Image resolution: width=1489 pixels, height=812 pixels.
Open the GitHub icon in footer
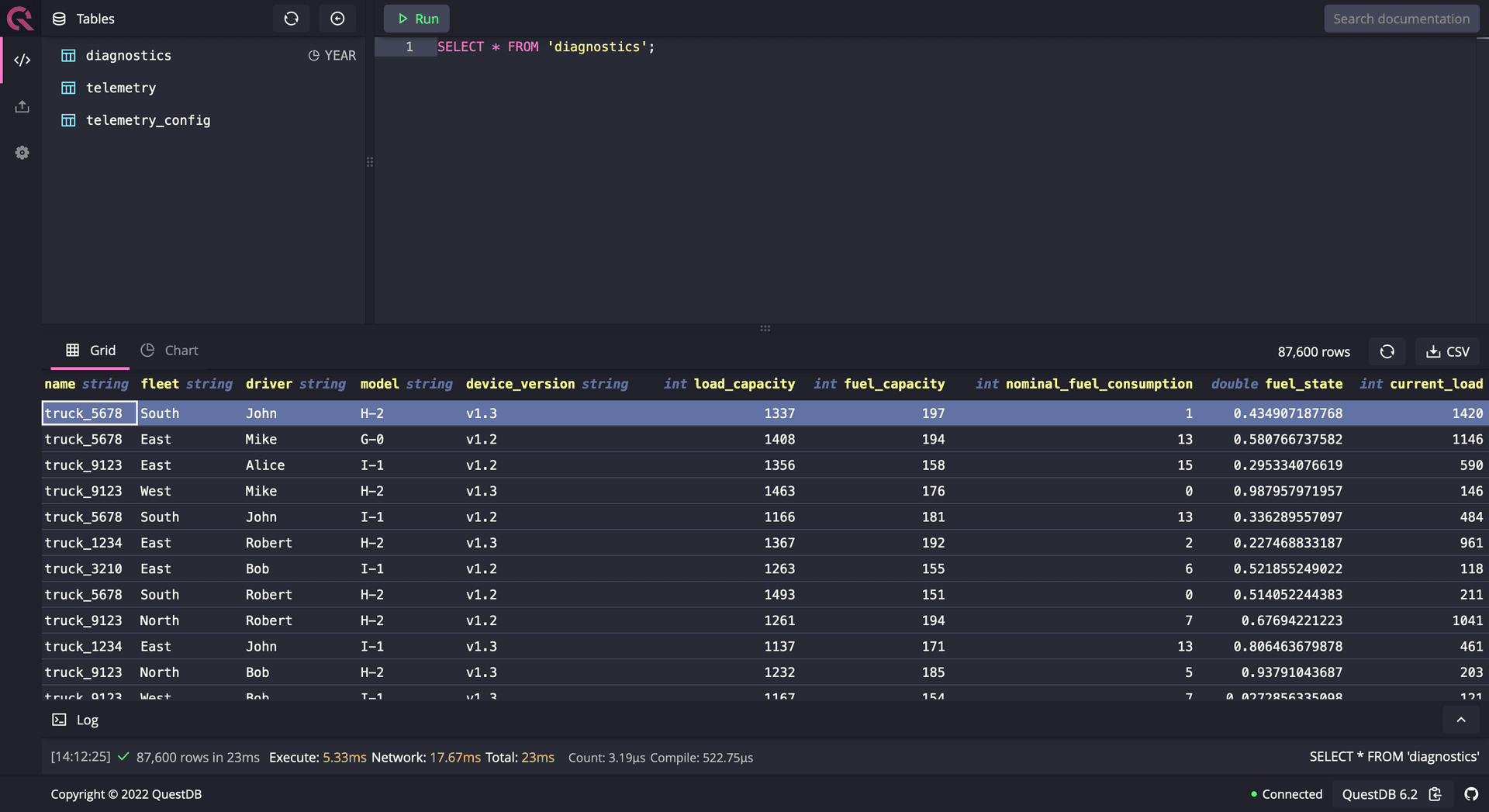coord(1470,794)
